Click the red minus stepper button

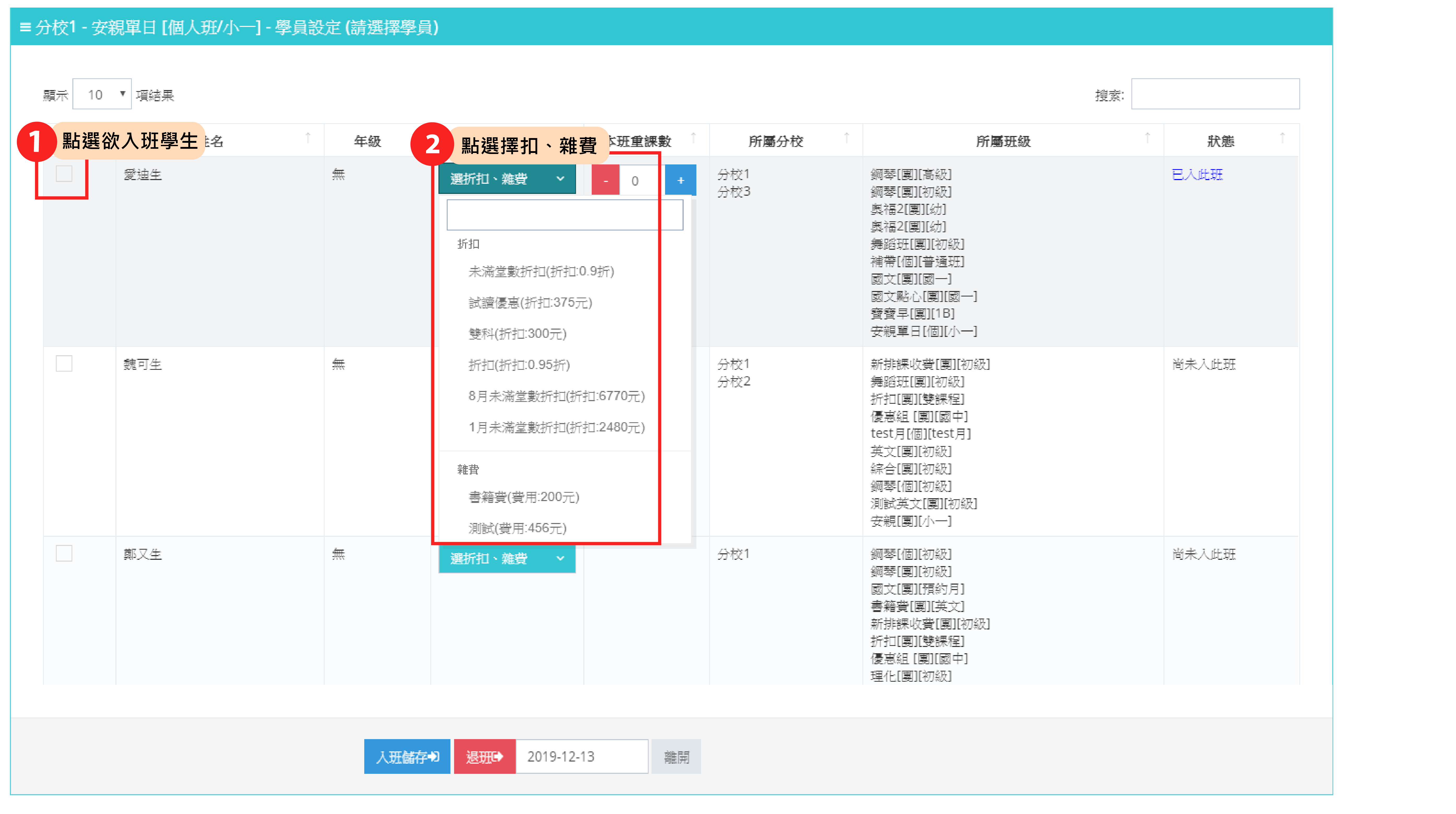[605, 181]
